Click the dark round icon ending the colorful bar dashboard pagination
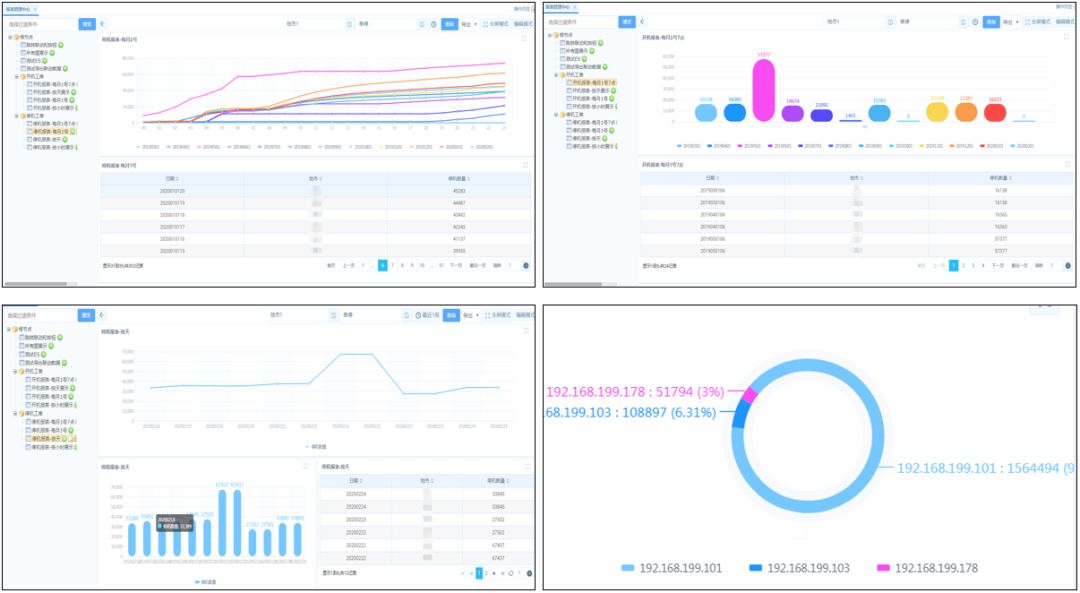This screenshot has width=1080, height=593. [x=1068, y=265]
